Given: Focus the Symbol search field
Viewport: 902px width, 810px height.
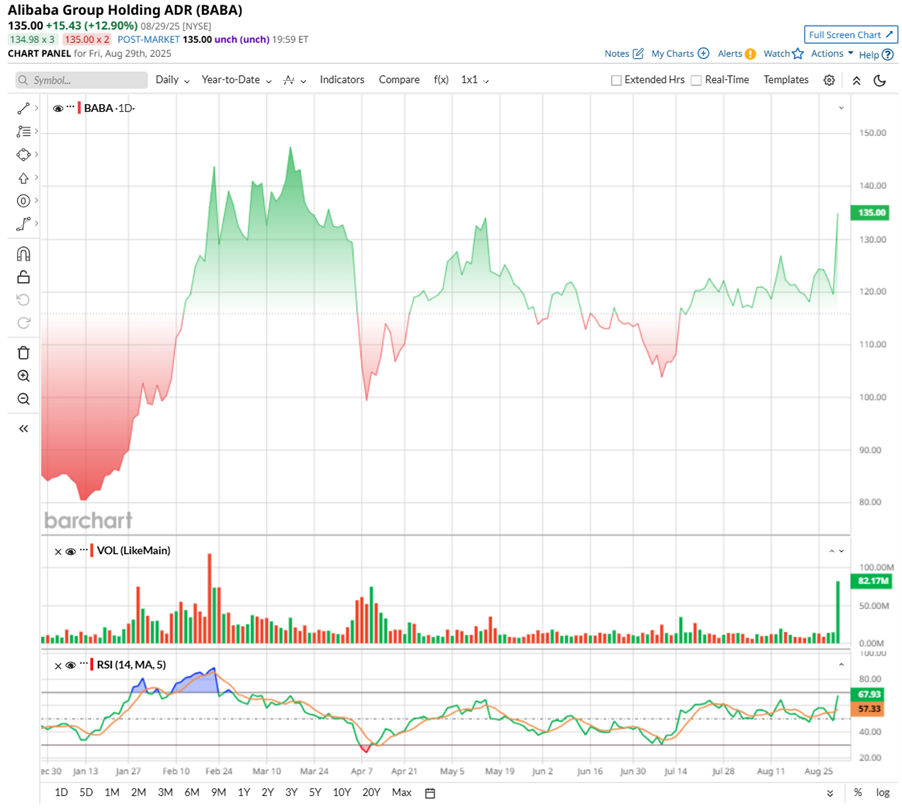Looking at the screenshot, I should coord(81,81).
